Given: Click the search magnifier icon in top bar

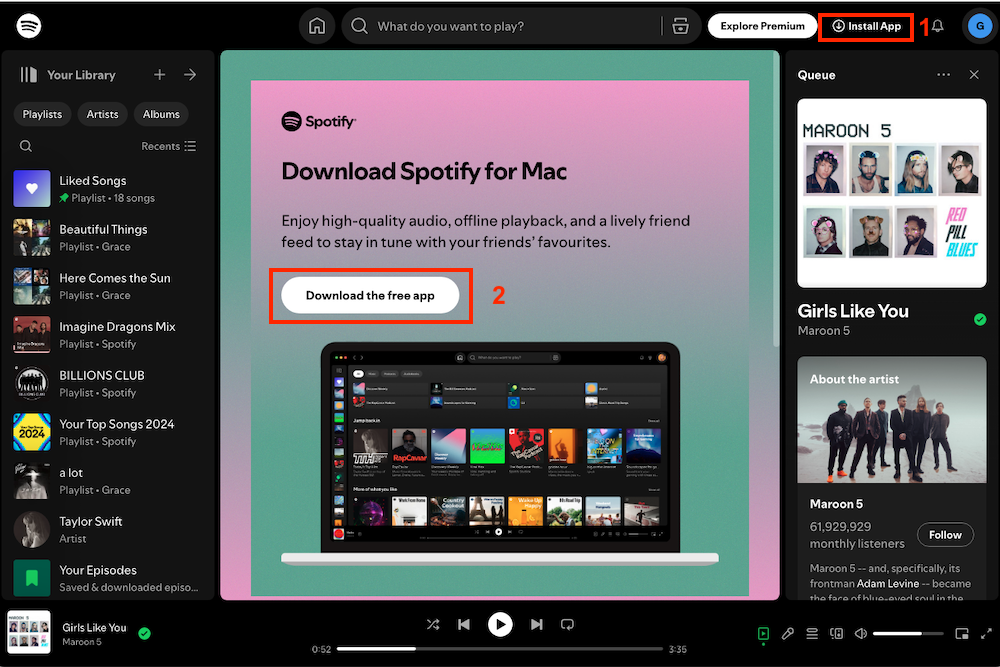Looking at the screenshot, I should [x=360, y=26].
